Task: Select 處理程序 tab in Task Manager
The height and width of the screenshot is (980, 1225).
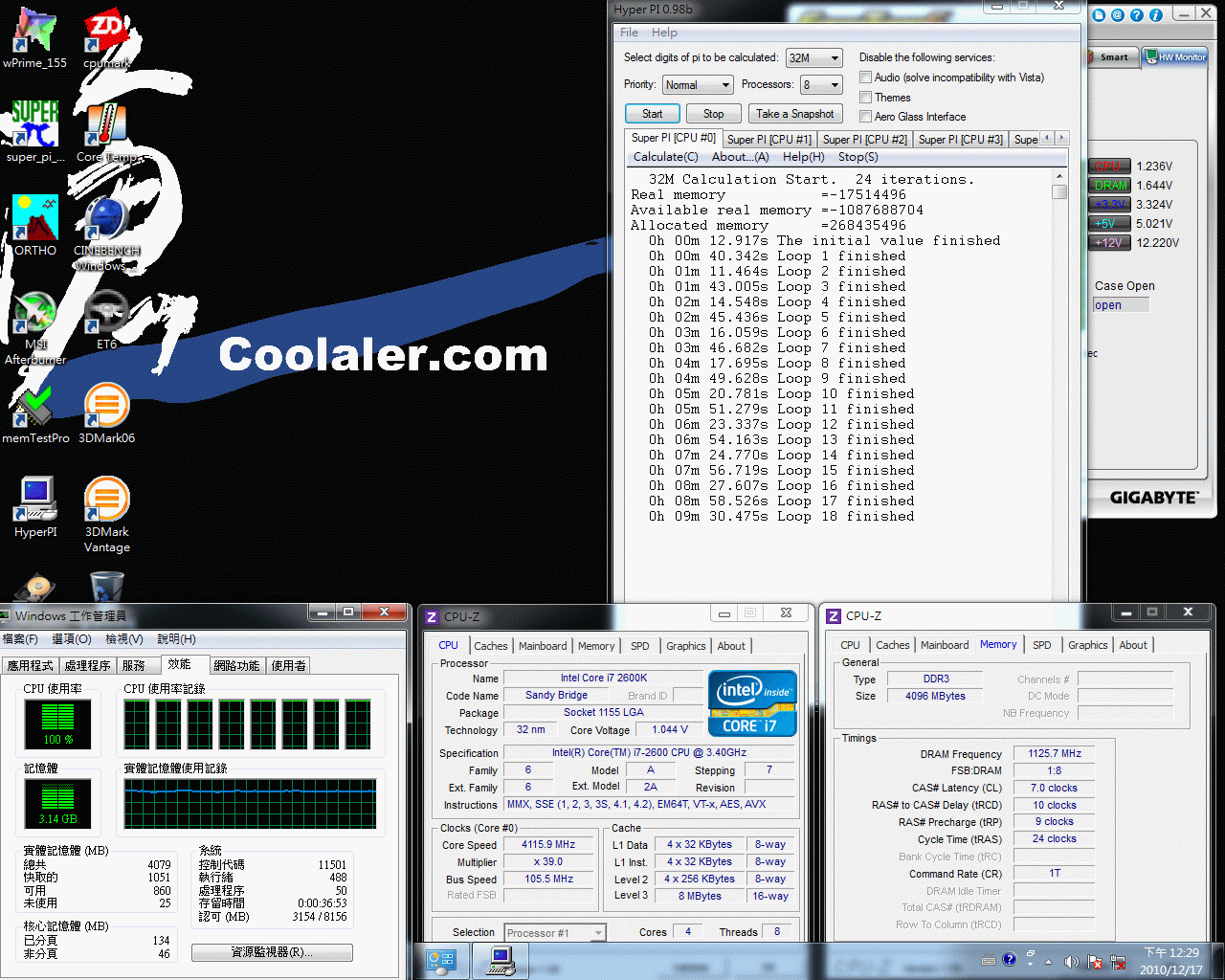Action: (87, 665)
